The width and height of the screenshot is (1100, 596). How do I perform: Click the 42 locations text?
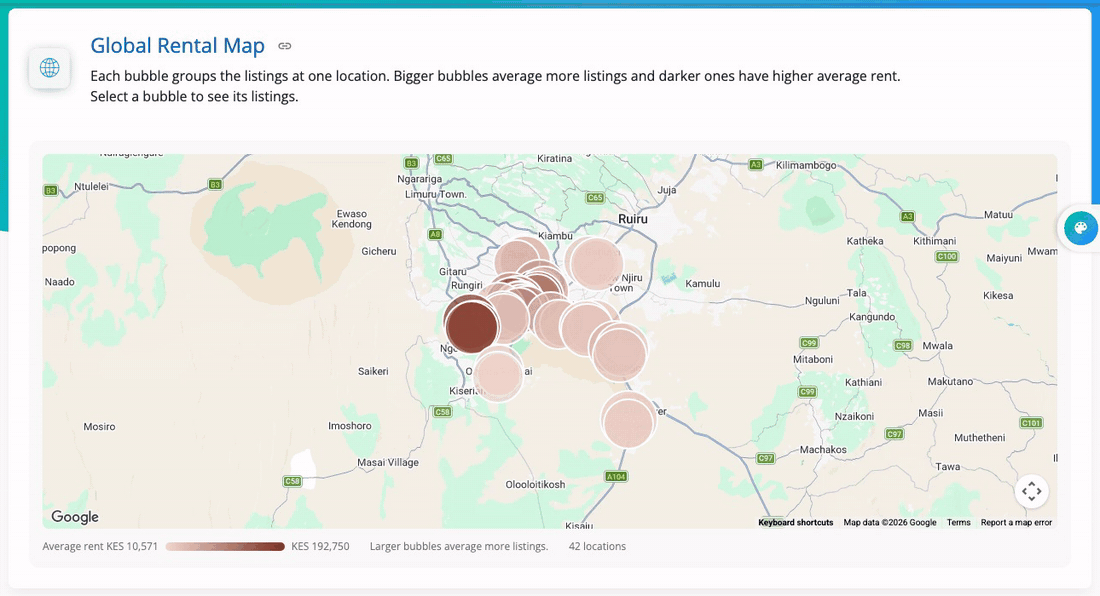597,546
